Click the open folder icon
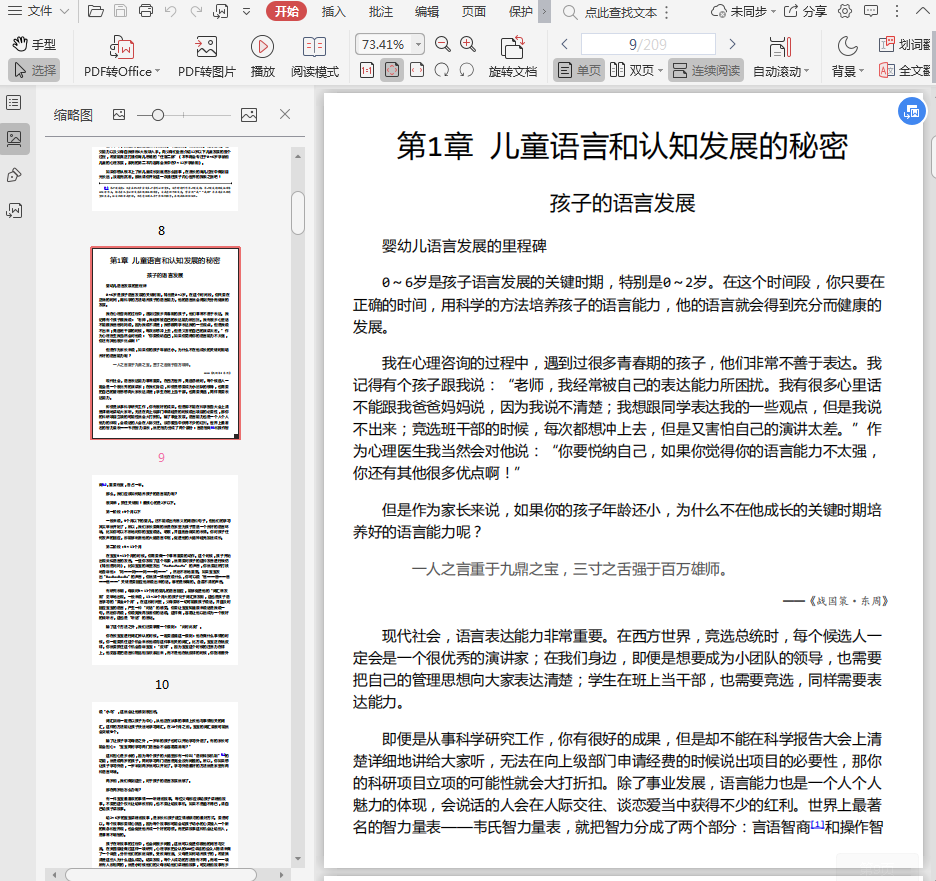The height and width of the screenshot is (881, 936). coord(96,11)
